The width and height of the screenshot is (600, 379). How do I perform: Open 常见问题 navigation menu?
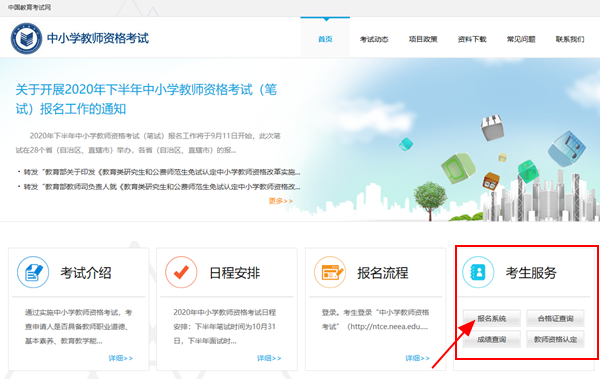click(x=521, y=39)
